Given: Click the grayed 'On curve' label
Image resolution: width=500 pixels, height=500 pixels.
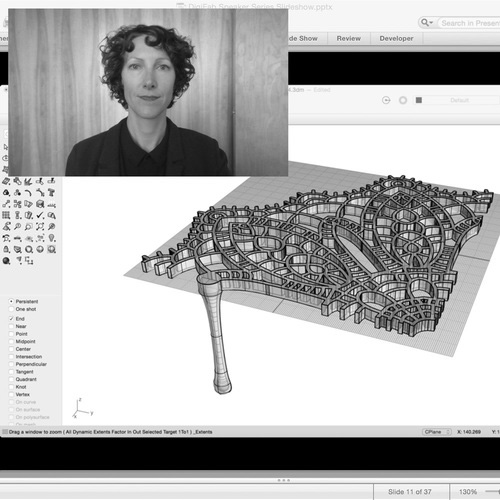Looking at the screenshot, I should (x=26, y=402).
